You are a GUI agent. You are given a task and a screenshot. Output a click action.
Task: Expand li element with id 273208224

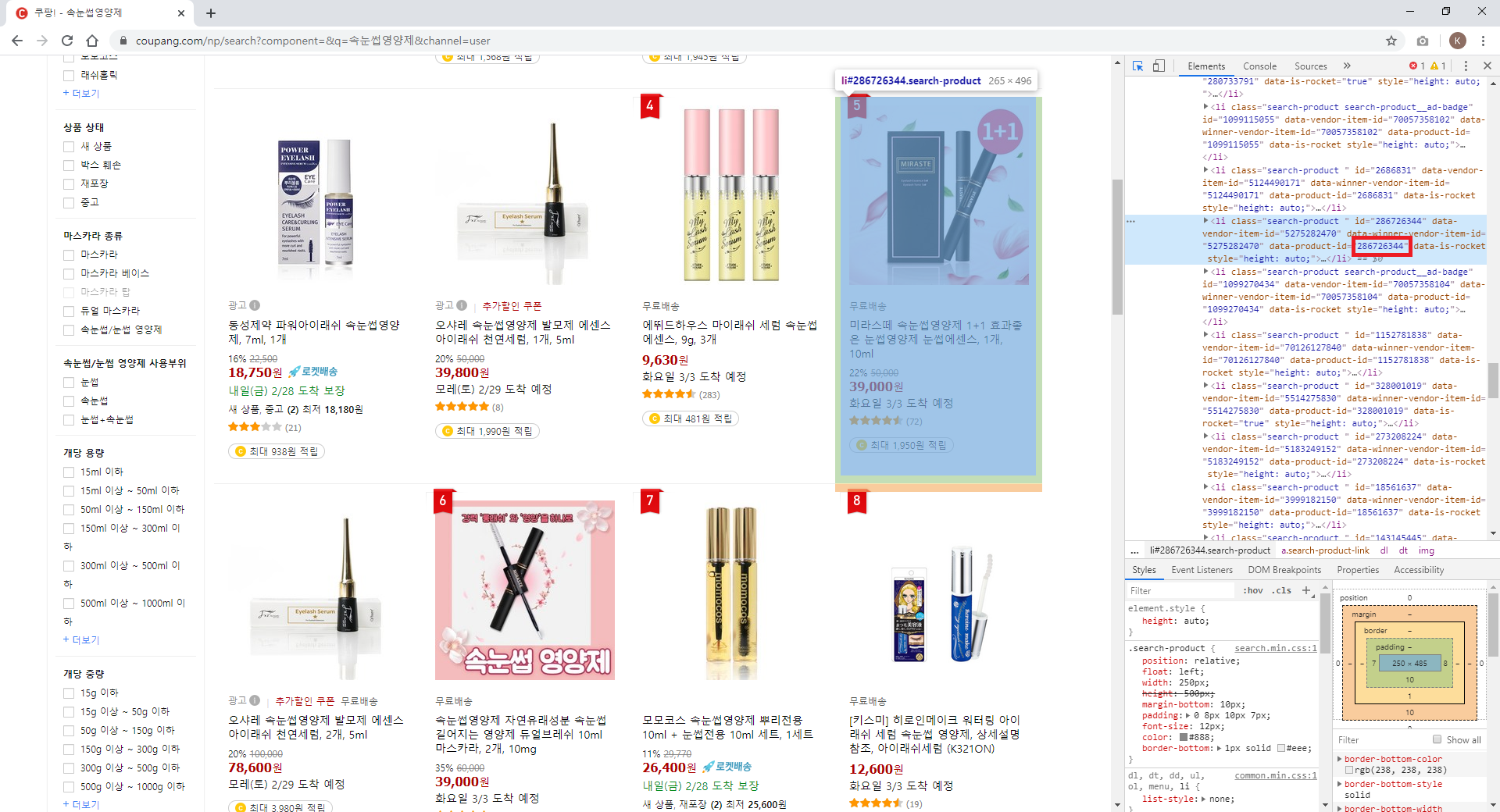pos(1205,436)
